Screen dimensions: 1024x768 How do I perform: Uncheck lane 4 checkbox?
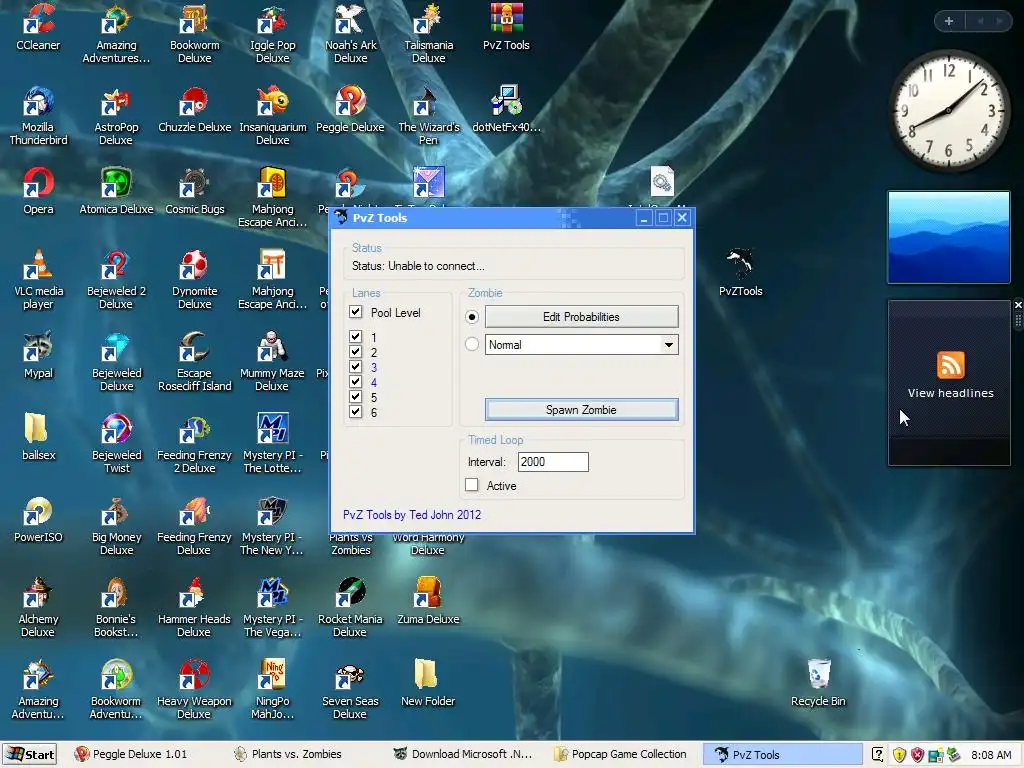[355, 382]
